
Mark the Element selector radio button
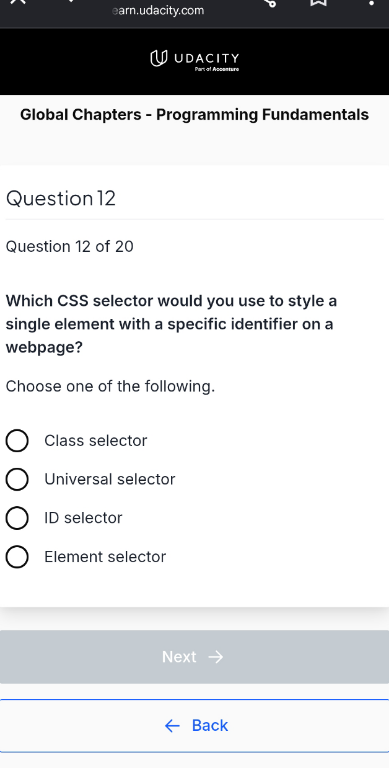point(17,557)
